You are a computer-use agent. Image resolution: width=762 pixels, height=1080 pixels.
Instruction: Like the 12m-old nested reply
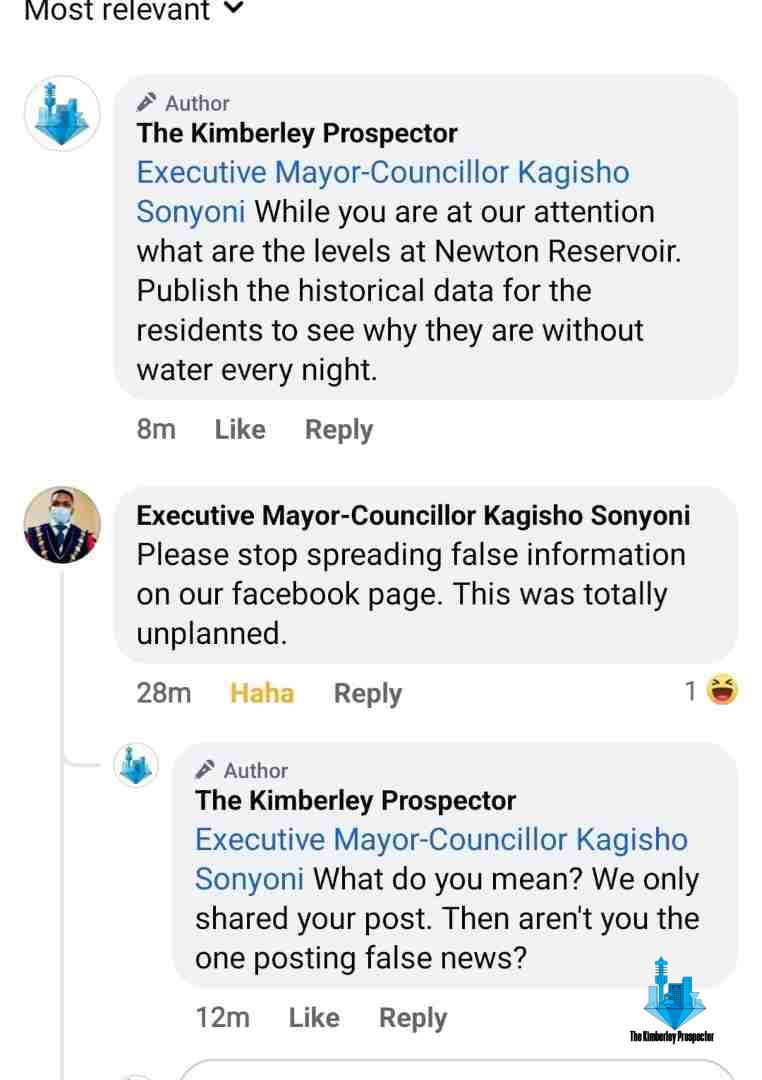[314, 1017]
